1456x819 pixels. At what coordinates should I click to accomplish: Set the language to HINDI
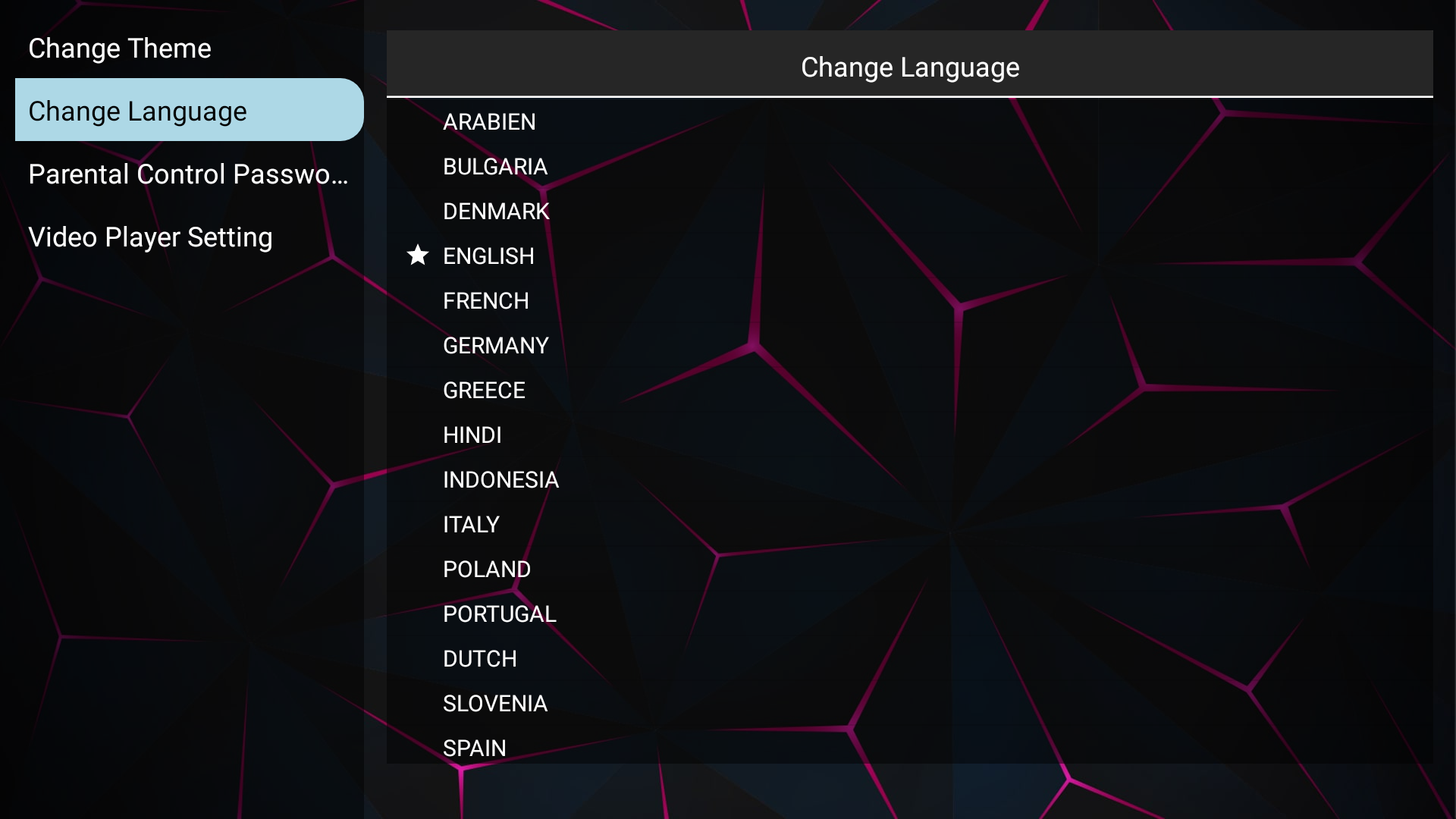pyautogui.click(x=472, y=435)
